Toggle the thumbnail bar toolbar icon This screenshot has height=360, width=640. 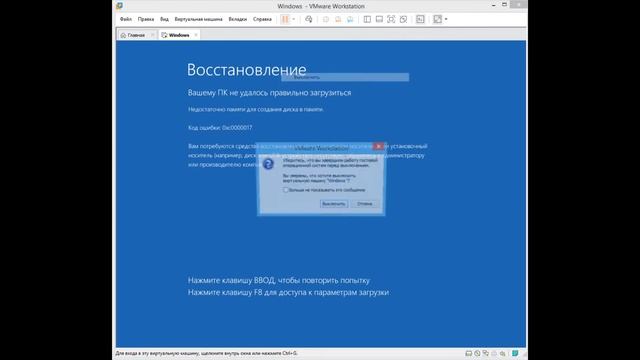(379, 19)
